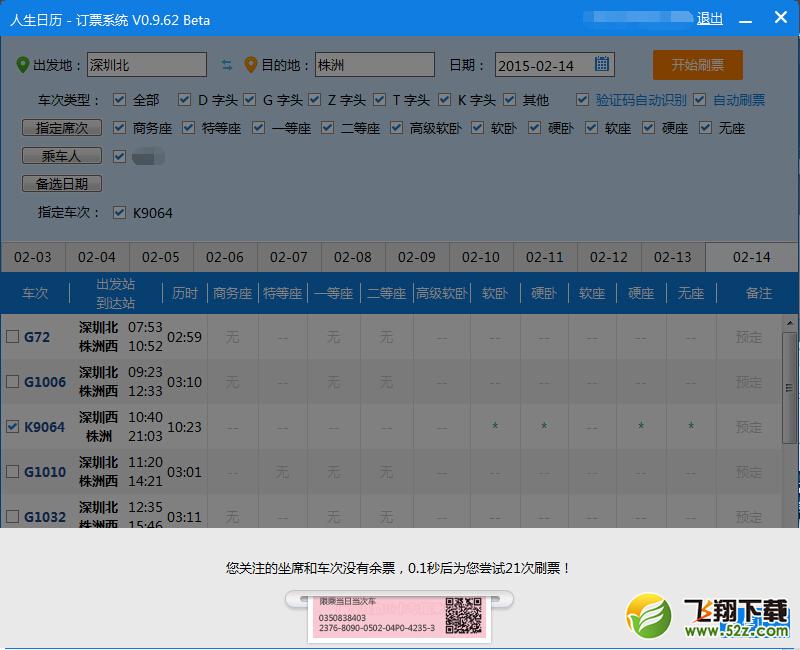Open the 乘车人 passenger button
This screenshot has width=800, height=650.
62,156
